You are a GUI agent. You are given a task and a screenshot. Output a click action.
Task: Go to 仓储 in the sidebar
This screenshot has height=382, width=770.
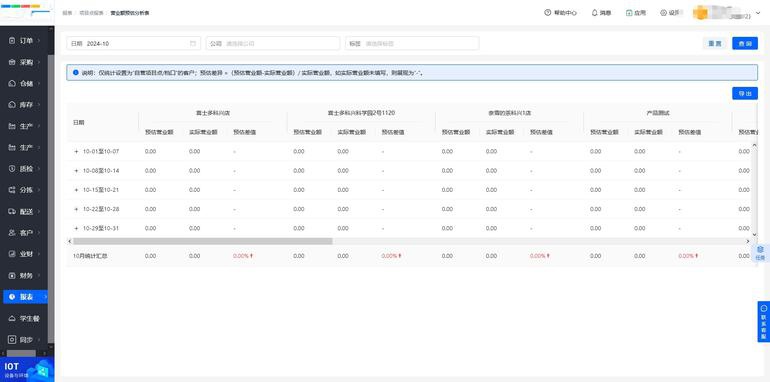(x=25, y=83)
